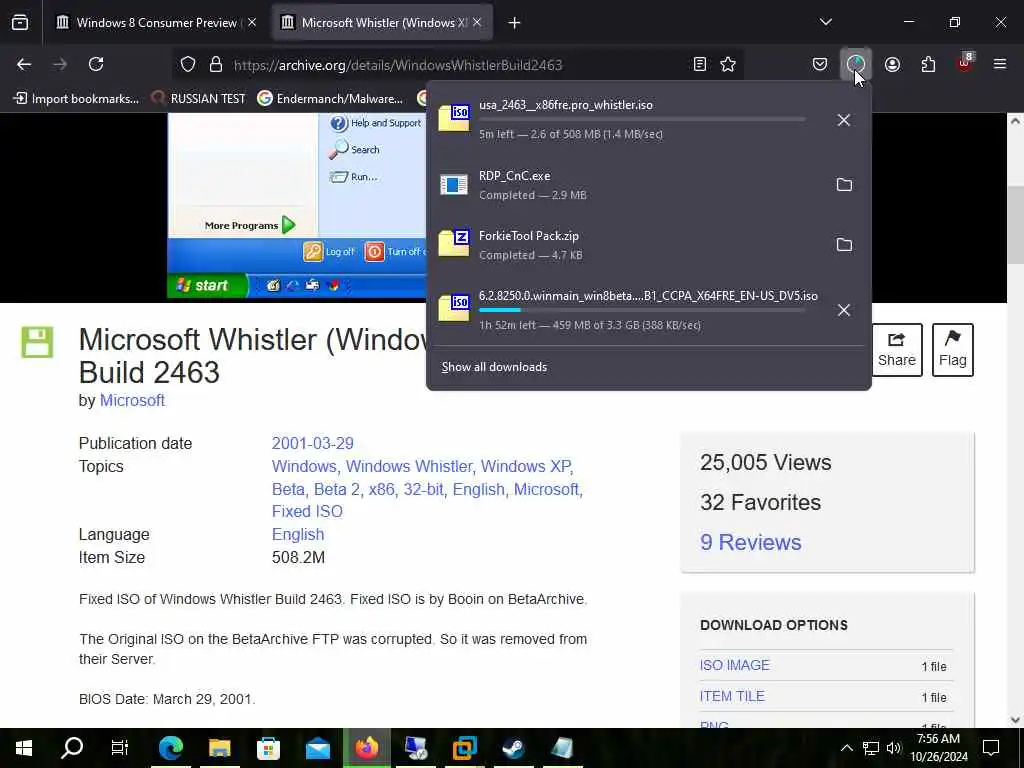
Task: Open the volume control tray icon
Action: click(894, 748)
